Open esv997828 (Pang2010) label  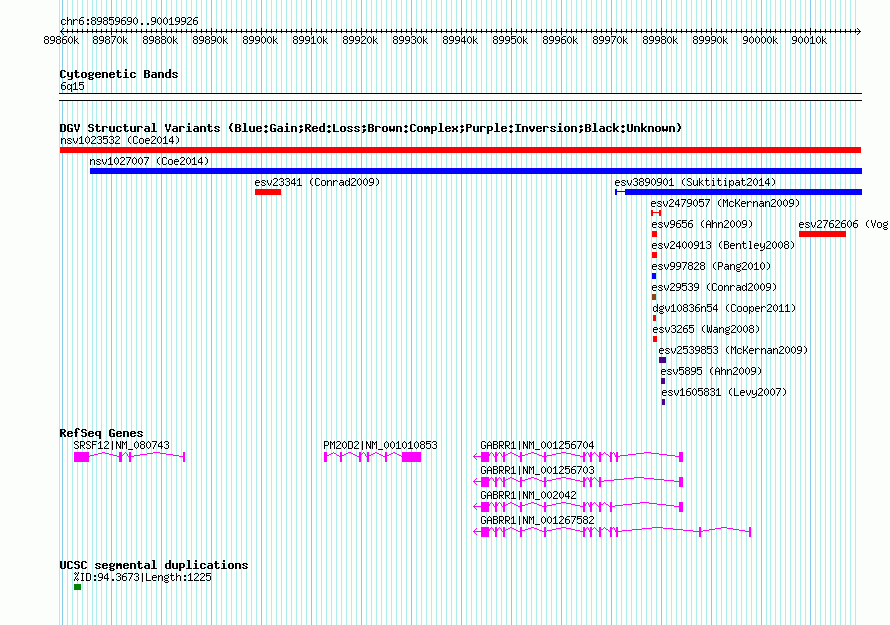pyautogui.click(x=711, y=266)
